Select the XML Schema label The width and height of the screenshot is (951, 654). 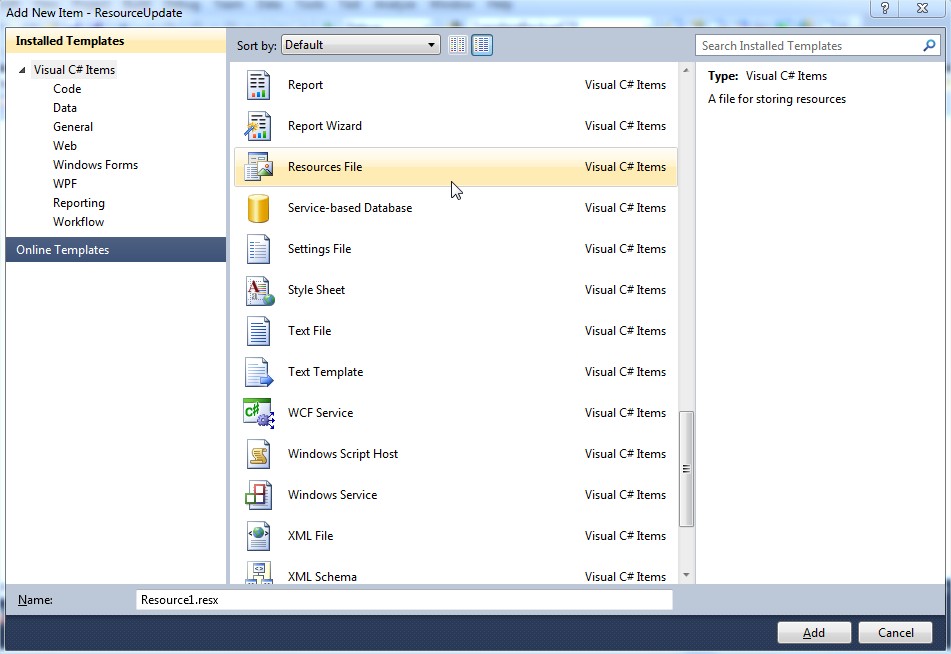point(322,577)
